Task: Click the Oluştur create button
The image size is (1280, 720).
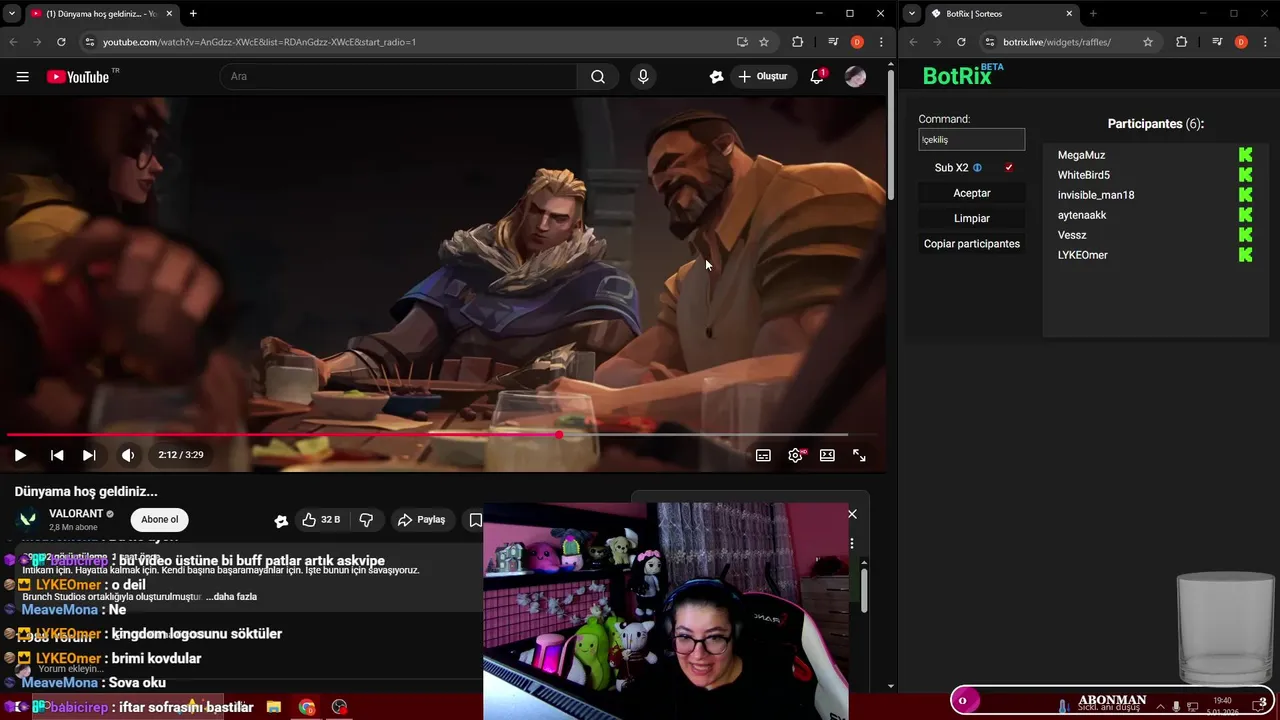Action: (x=764, y=77)
